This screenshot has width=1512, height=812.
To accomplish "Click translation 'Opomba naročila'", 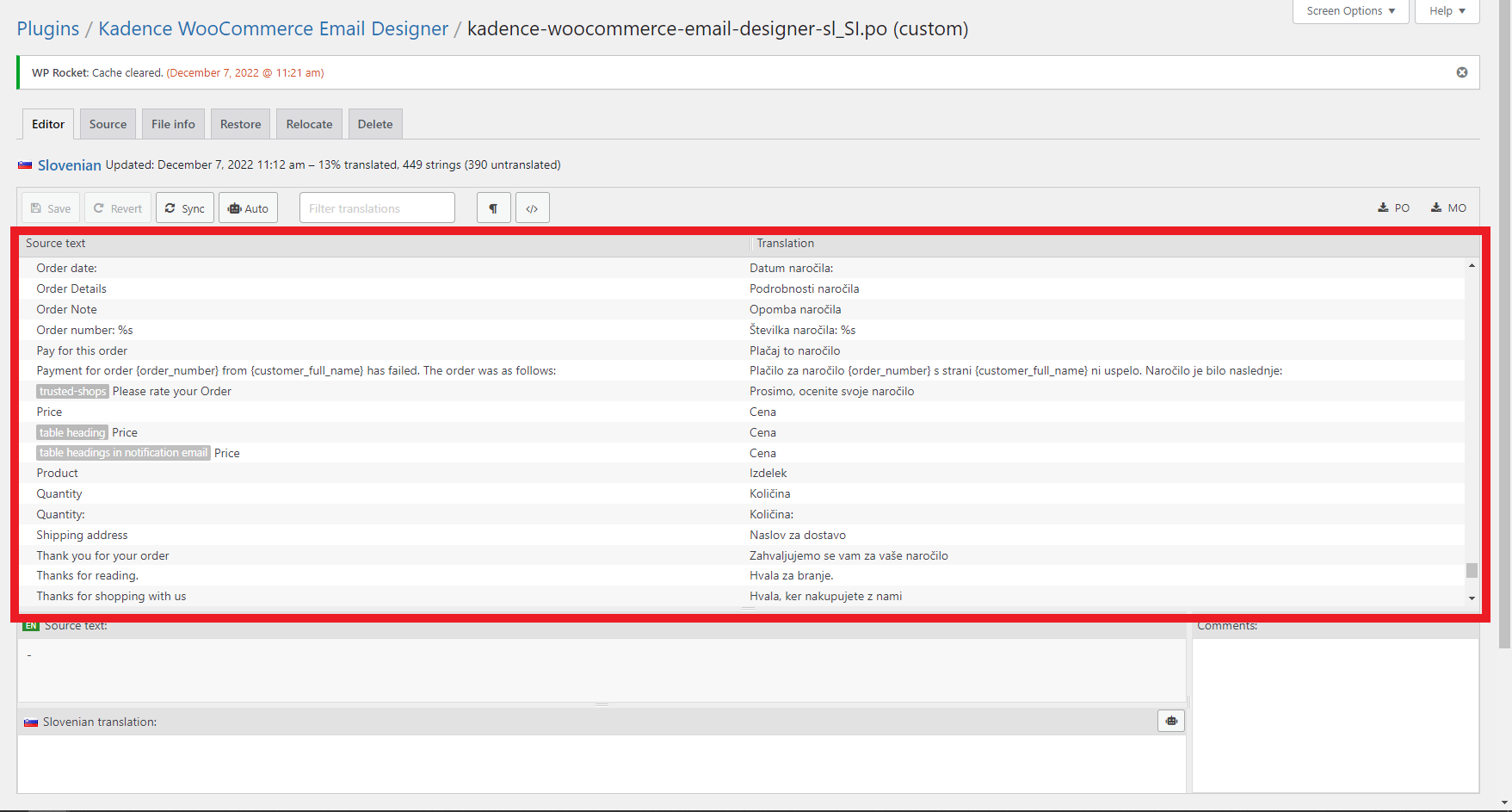I will tap(795, 309).
